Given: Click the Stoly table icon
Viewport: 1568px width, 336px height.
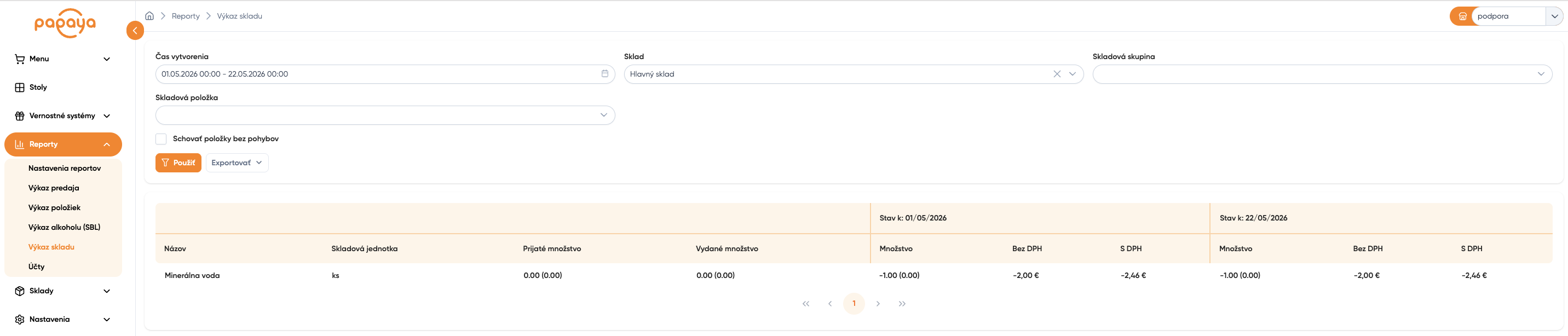Looking at the screenshot, I should (20, 88).
